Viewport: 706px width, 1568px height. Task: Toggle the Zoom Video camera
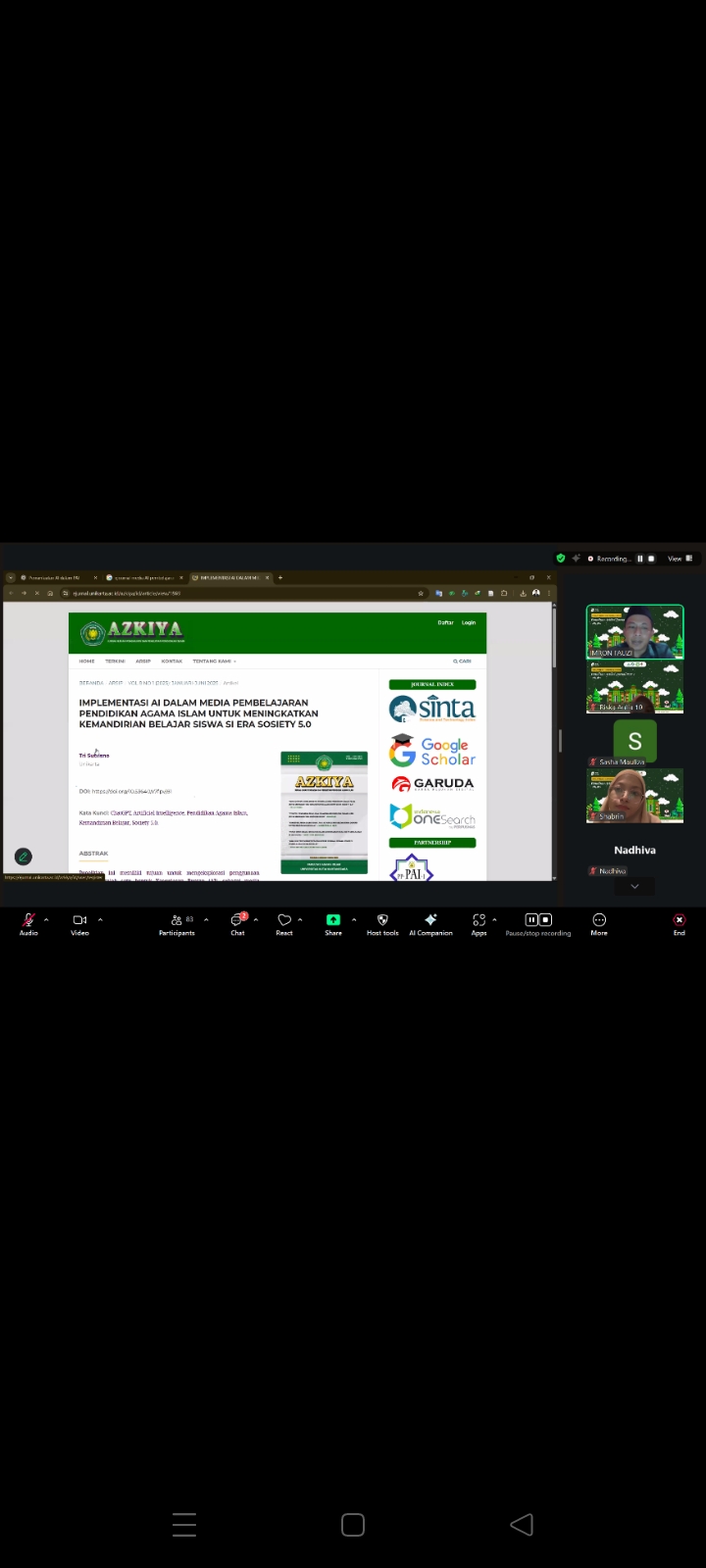point(79,924)
